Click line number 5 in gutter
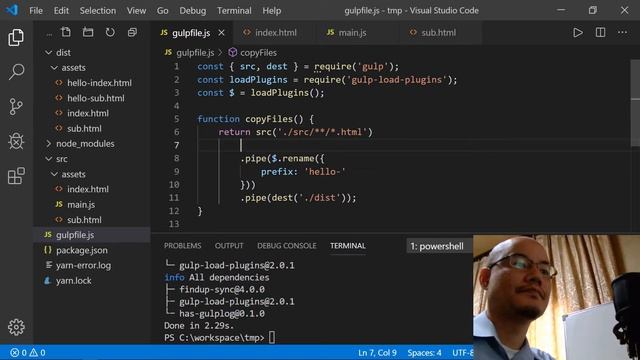 click(176, 119)
